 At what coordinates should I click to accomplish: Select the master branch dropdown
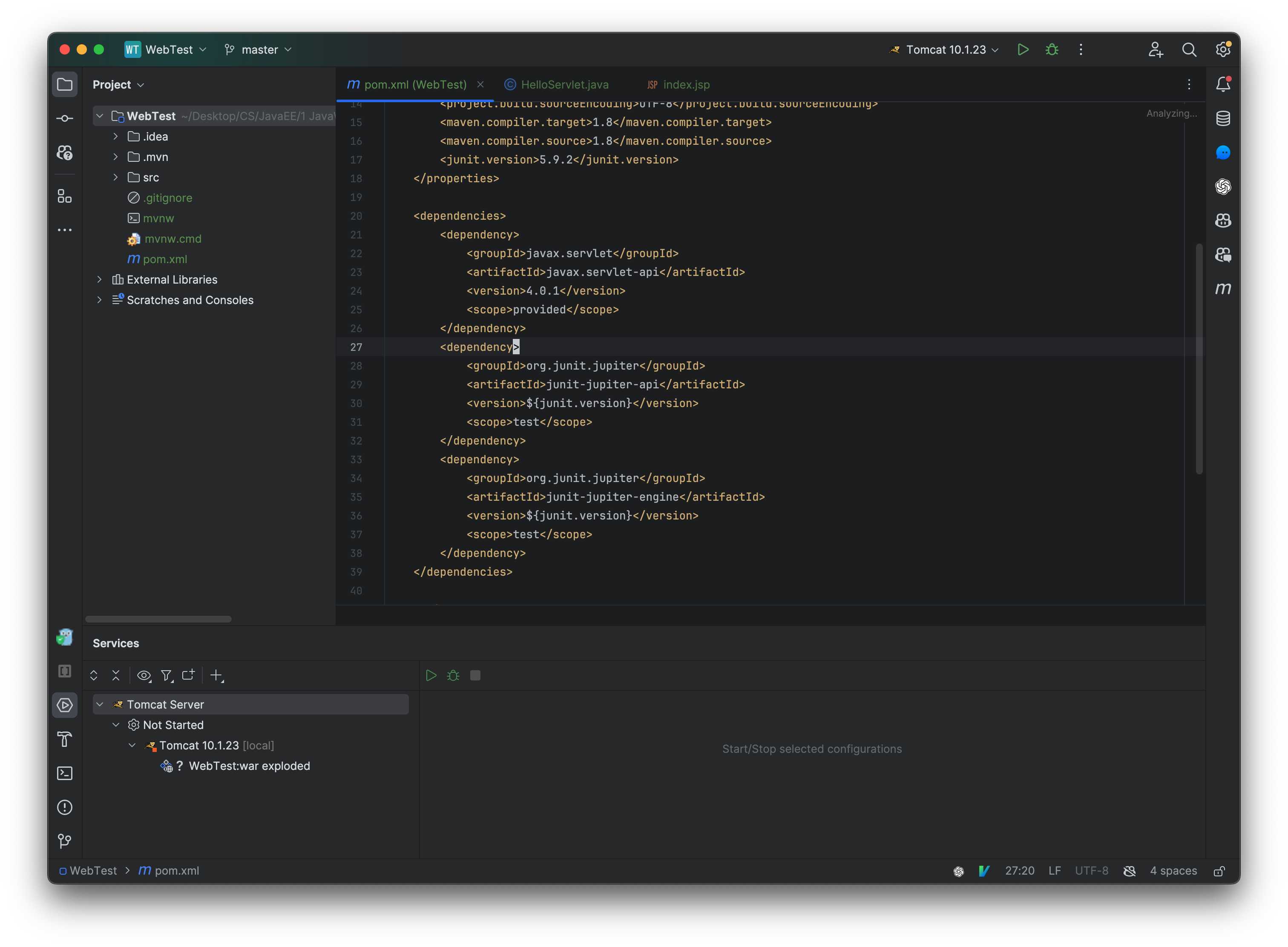click(x=259, y=48)
